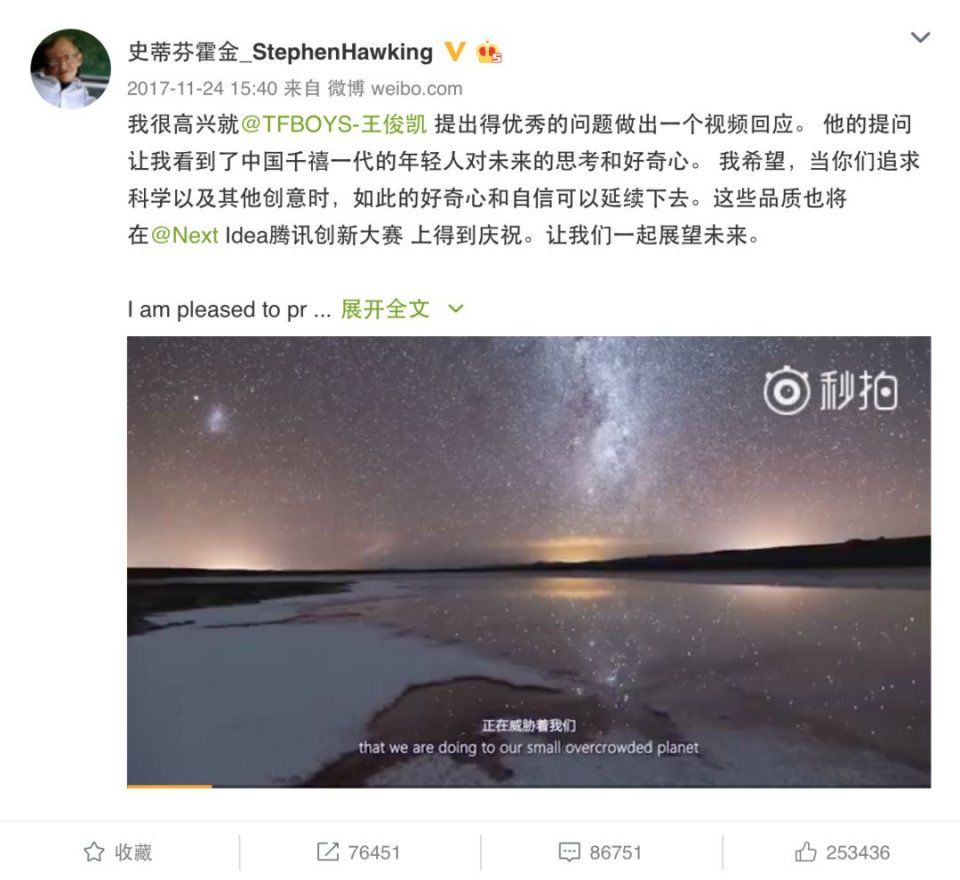The image size is (960, 880).
Task: Play the starry sky video
Action: [529, 562]
